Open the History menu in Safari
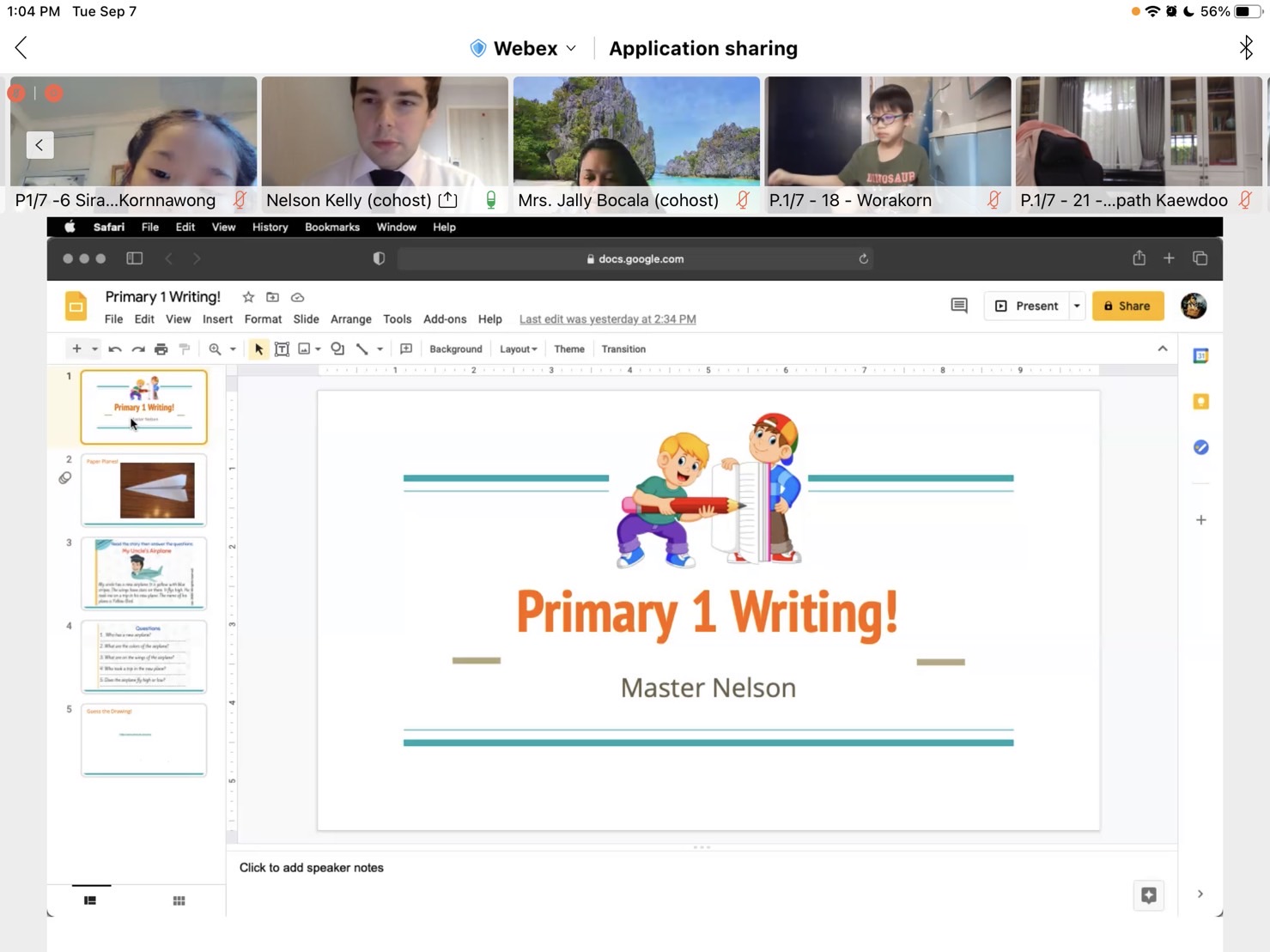 (270, 227)
